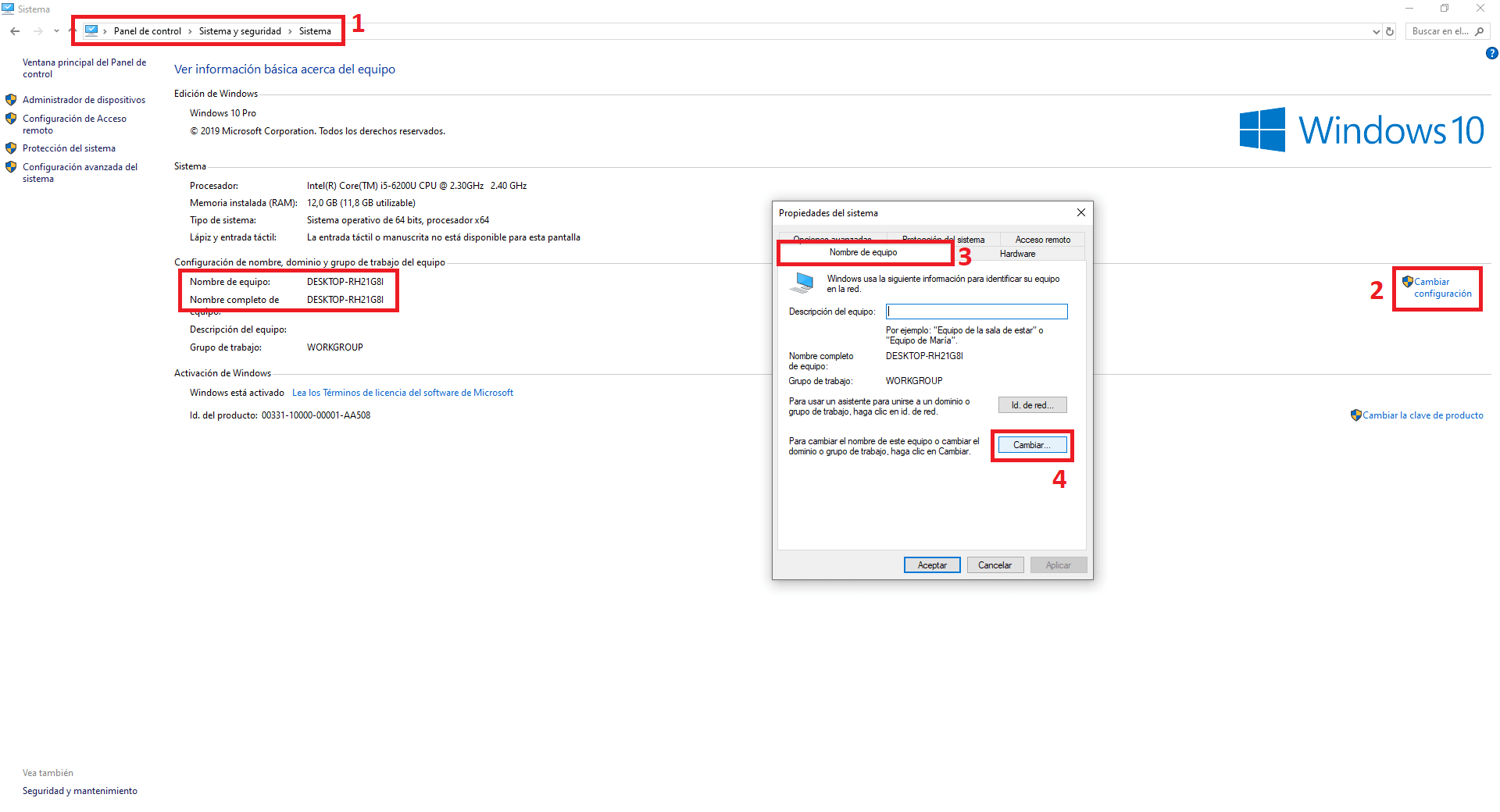Open 'Configuración avanzada del sistema'
The width and height of the screenshot is (1500, 812).
tap(80, 173)
